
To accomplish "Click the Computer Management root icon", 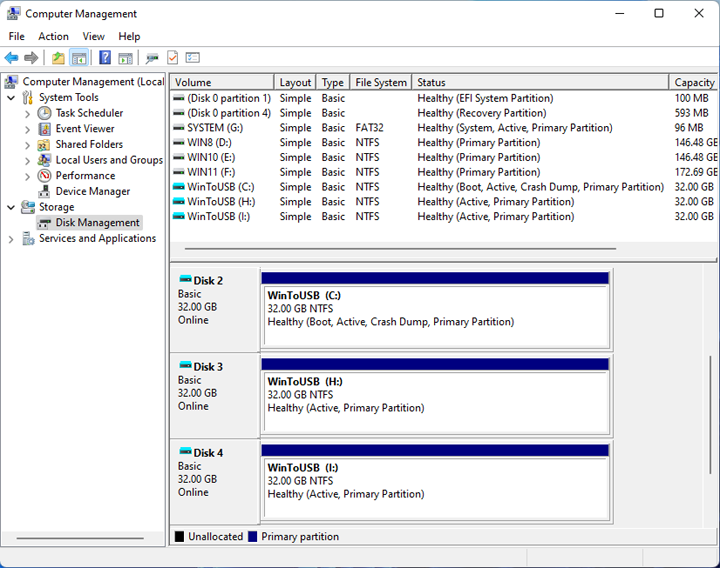I will (x=11, y=82).
